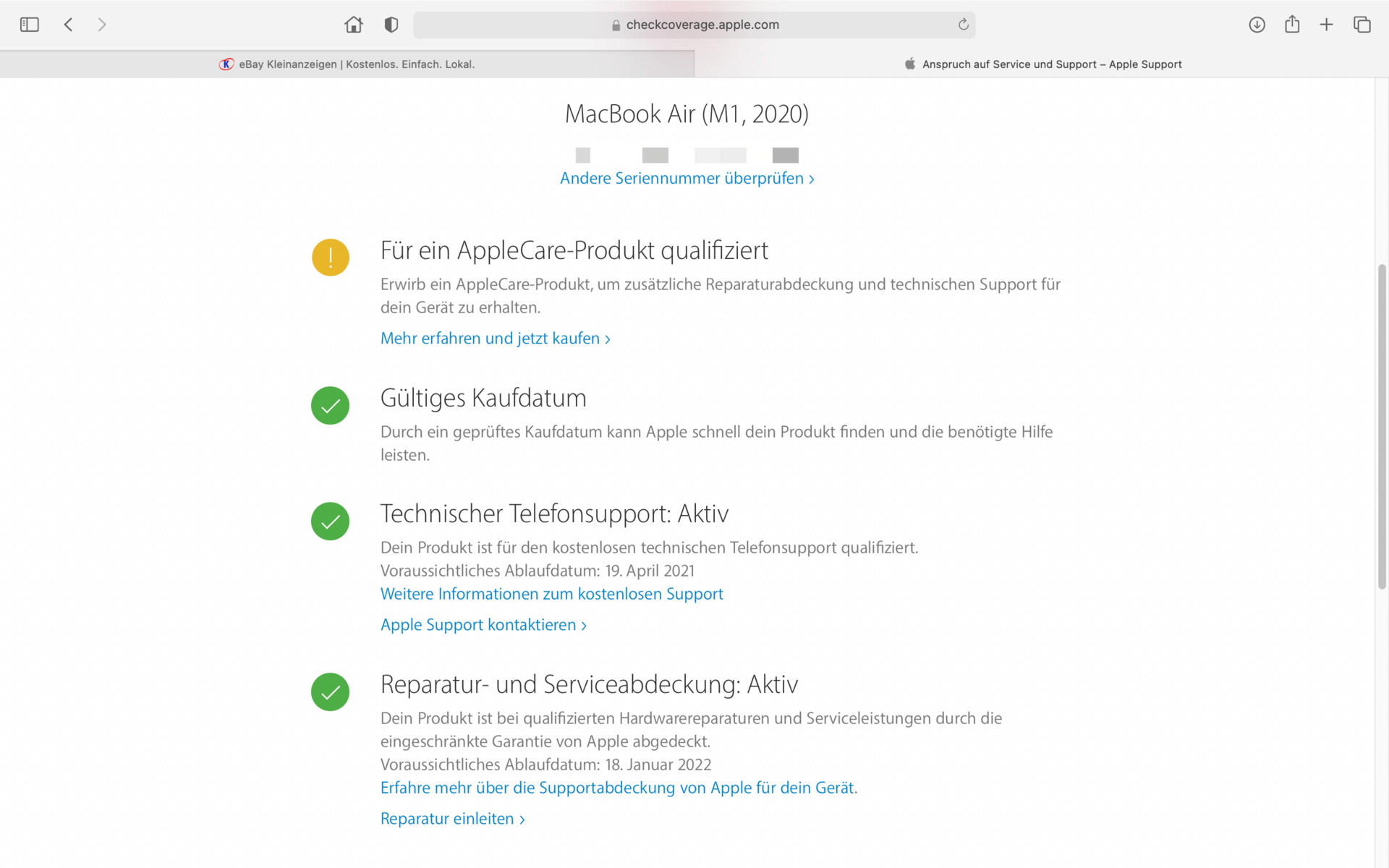Screen dimensions: 1389x868
Task: Open Mehr erfahren und jetzt kaufen link
Action: click(496, 339)
